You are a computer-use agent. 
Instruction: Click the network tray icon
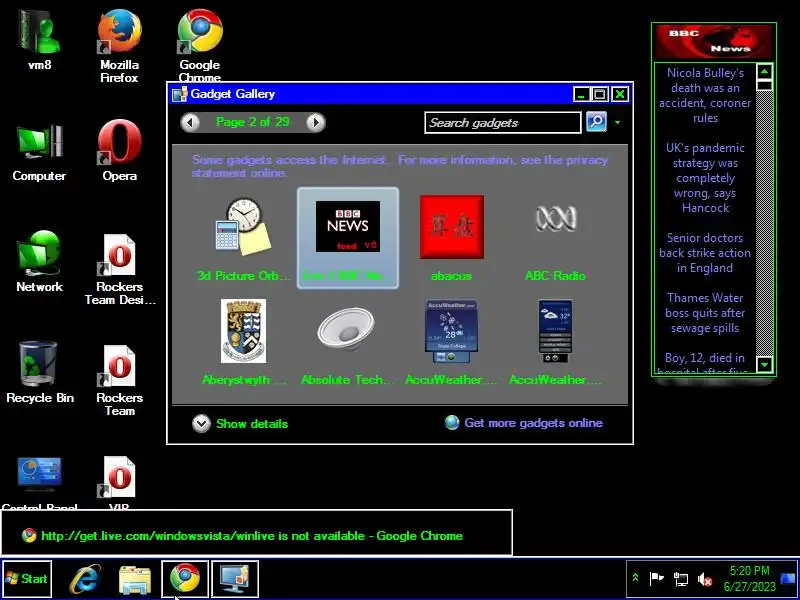tap(680, 579)
